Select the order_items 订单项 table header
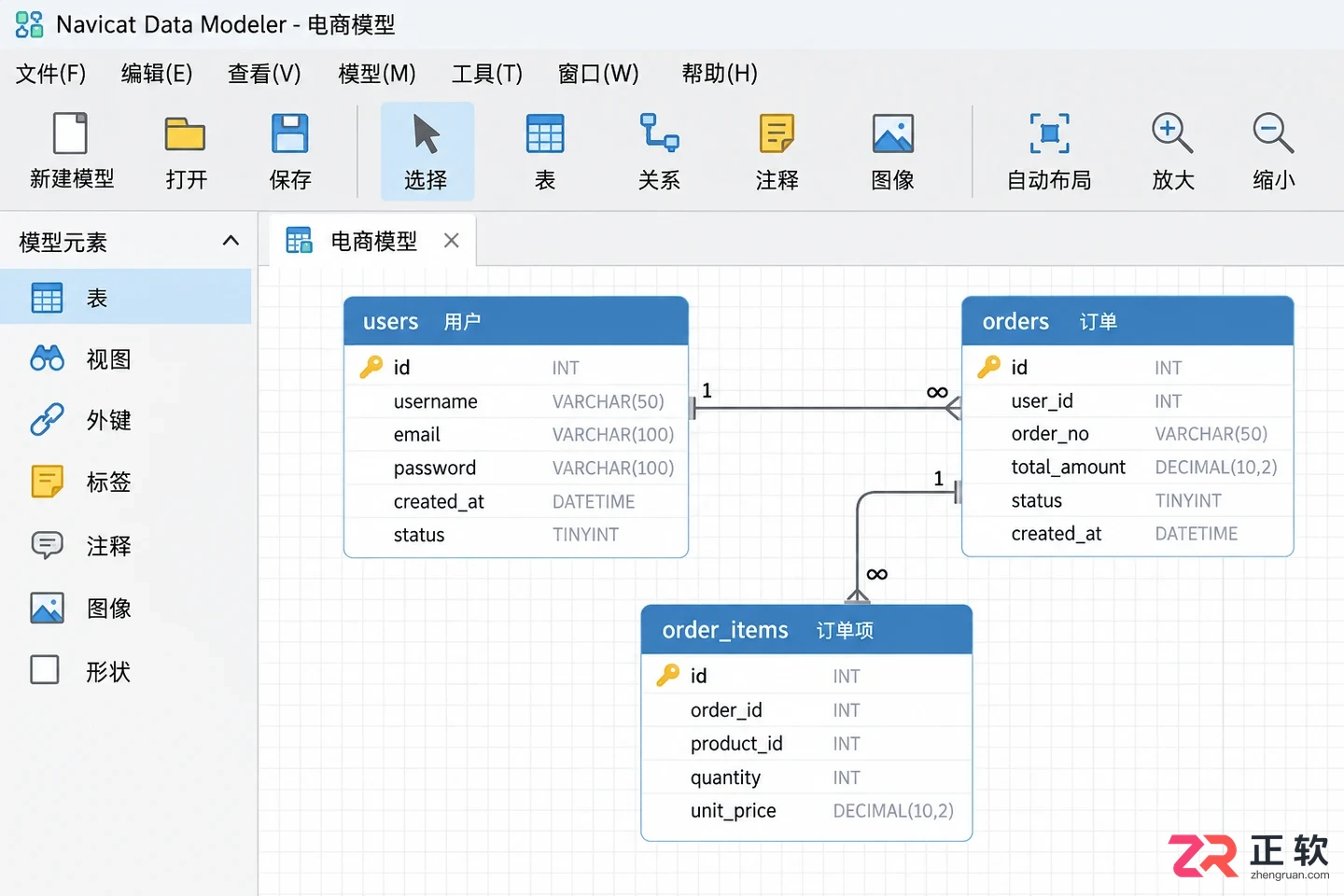This screenshot has height=896, width=1344. [806, 630]
